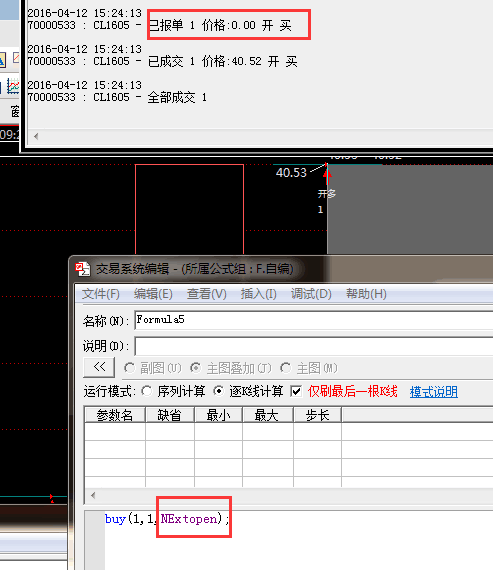Collapse panel with the << button
This screenshot has height=570, width=493.
click(x=99, y=368)
